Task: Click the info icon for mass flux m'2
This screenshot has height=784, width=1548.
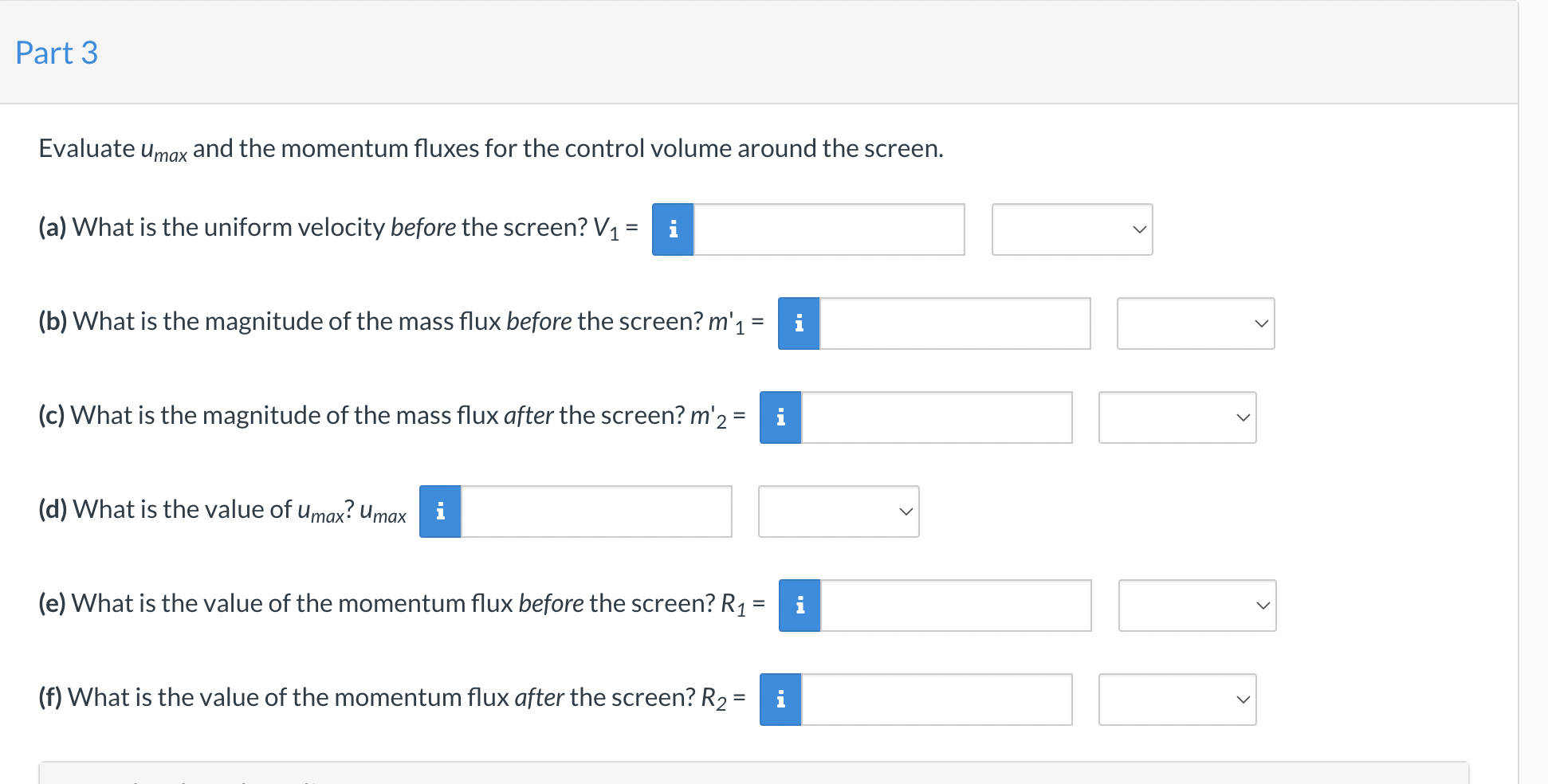Action: pos(780,417)
